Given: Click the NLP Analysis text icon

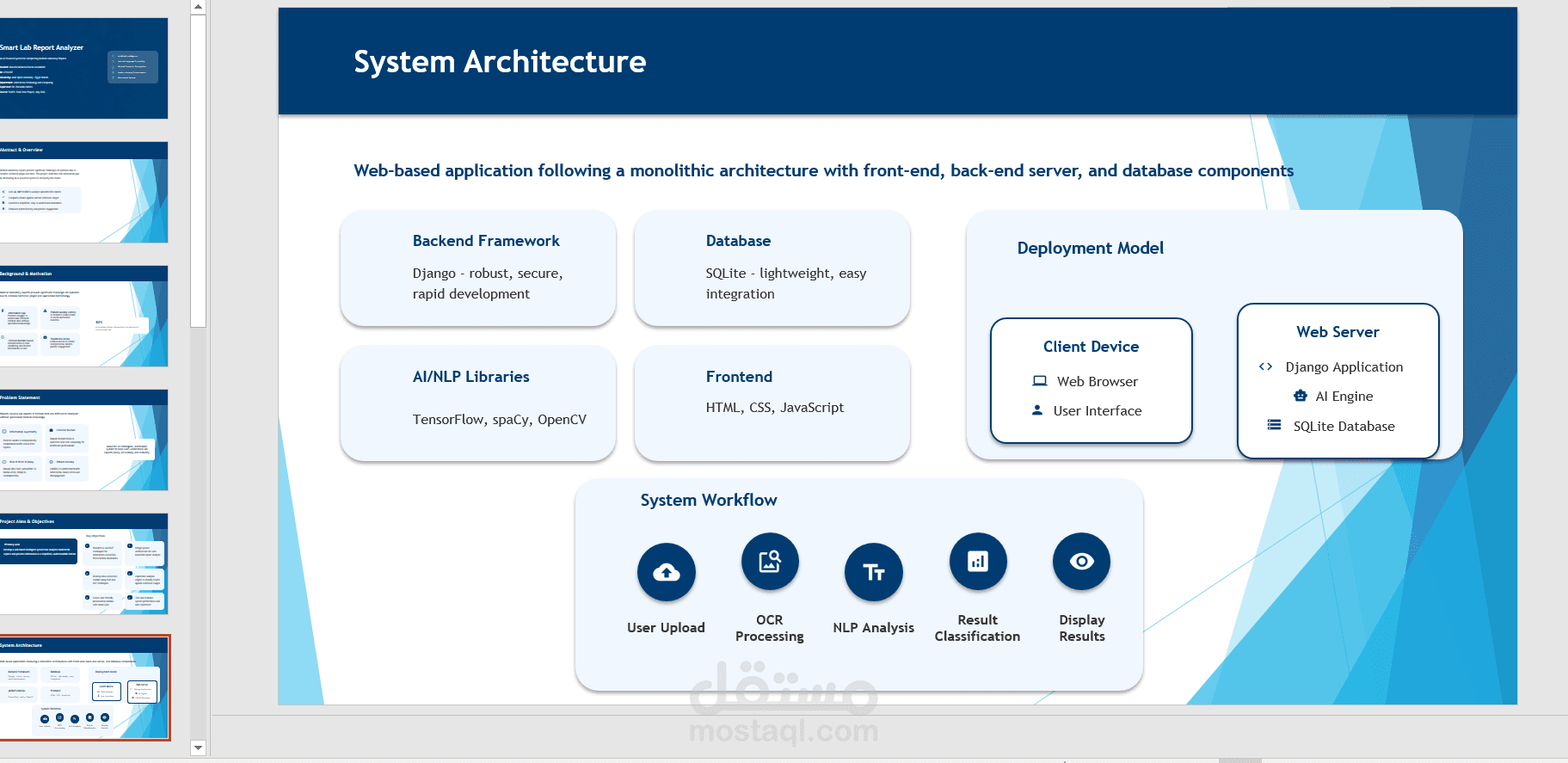Looking at the screenshot, I should pyautogui.click(x=874, y=572).
